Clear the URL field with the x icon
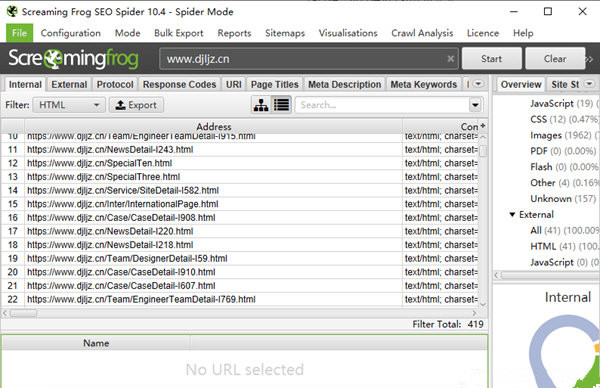This screenshot has height=388, width=600. pos(451,59)
